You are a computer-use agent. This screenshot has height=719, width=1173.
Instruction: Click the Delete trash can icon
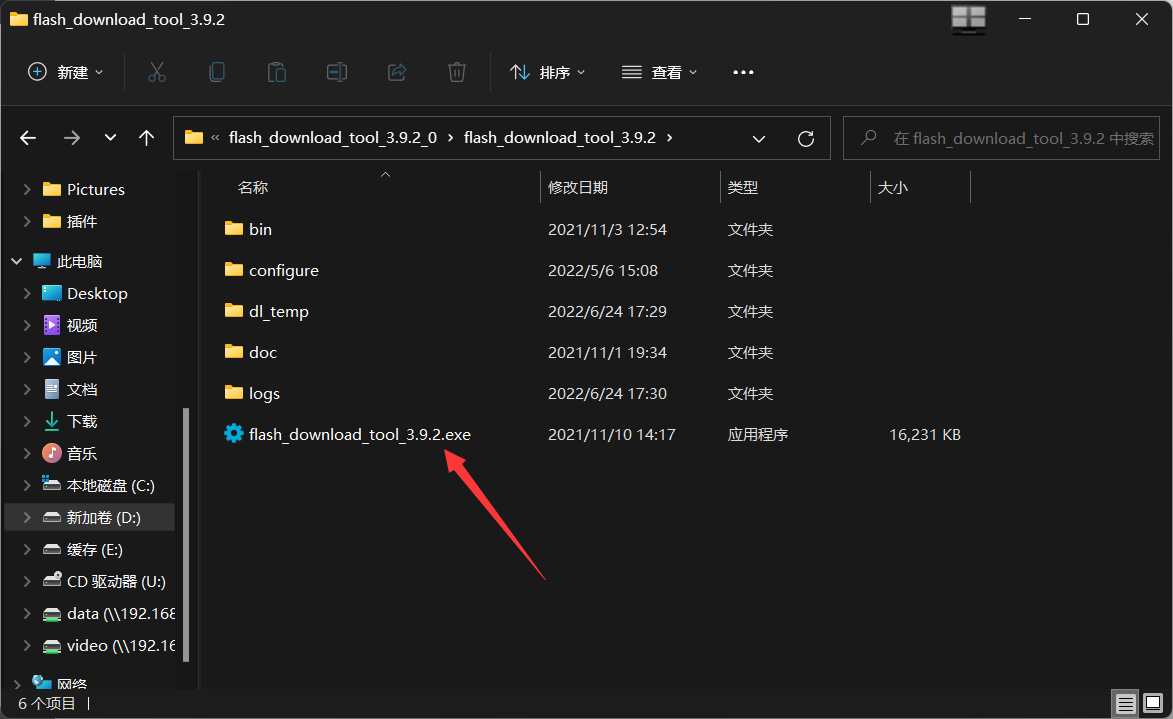tap(457, 72)
